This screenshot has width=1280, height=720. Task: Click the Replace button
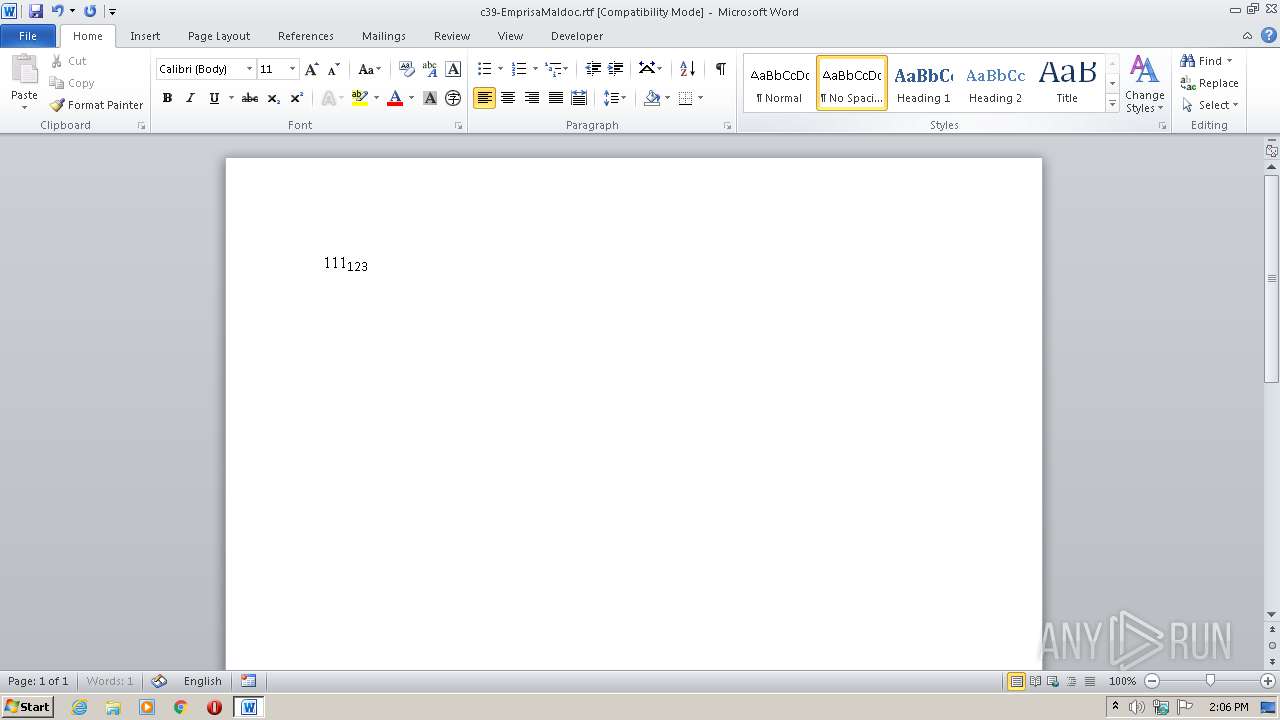[1209, 83]
